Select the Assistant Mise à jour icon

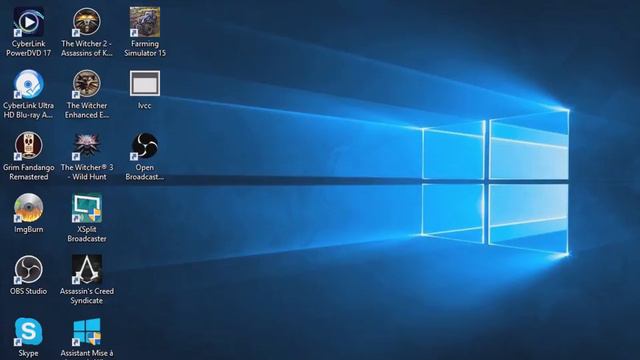pyautogui.click(x=87, y=331)
